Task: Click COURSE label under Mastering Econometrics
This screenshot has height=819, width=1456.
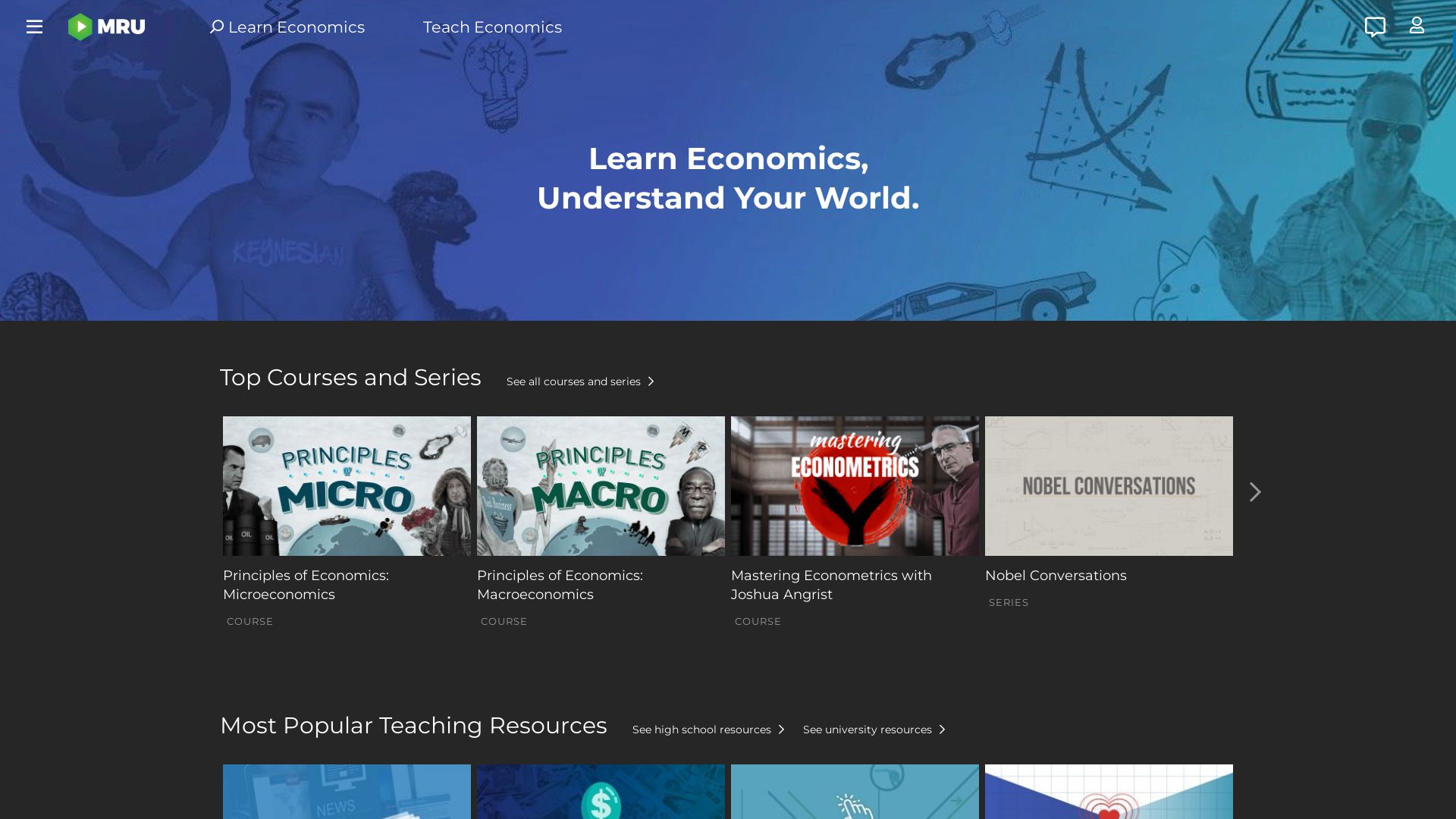Action: 758,621
